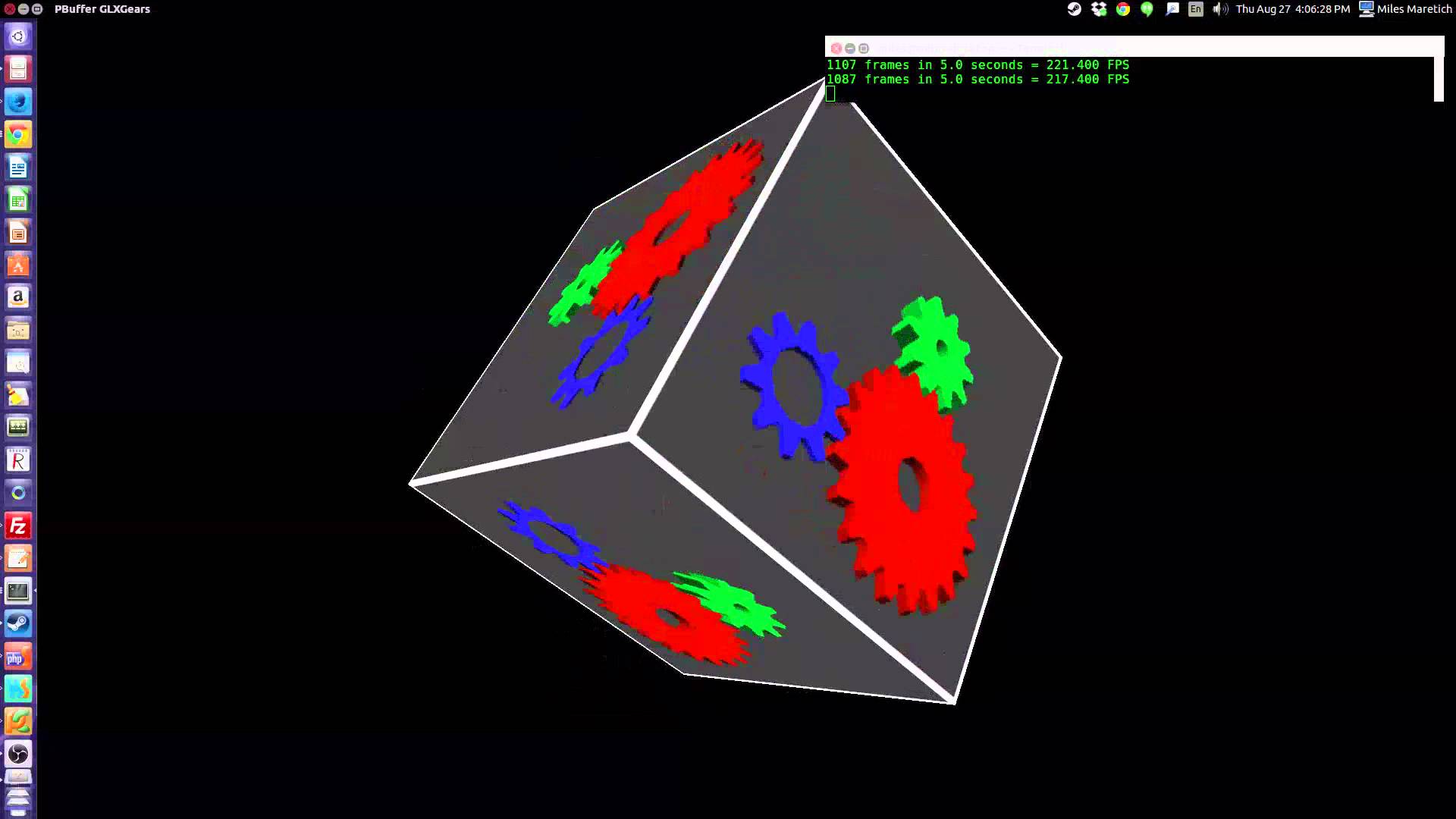
Task: Open the Chrome browser icon
Action: 18,134
